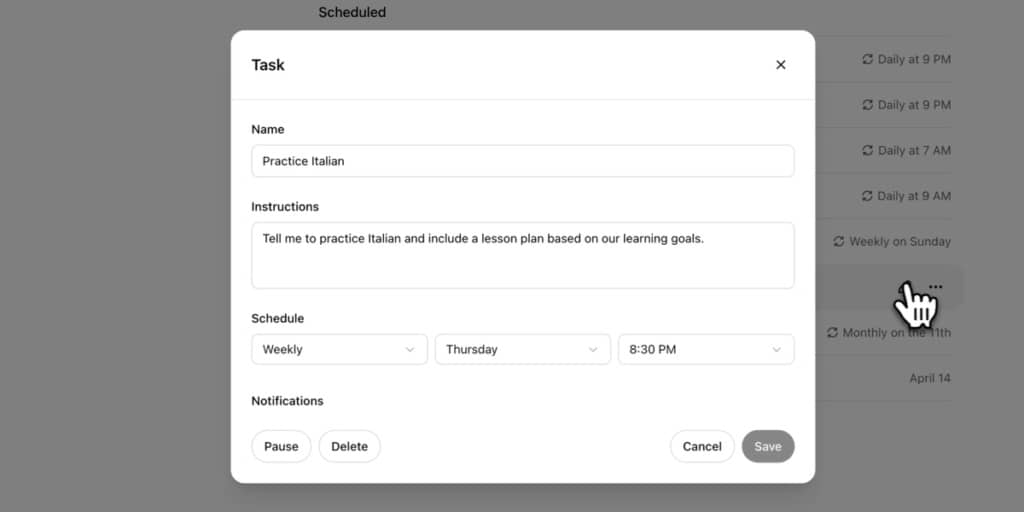Click the repeat icon on the first Daily at 9 PM row
The image size is (1024, 512).
[x=868, y=59]
